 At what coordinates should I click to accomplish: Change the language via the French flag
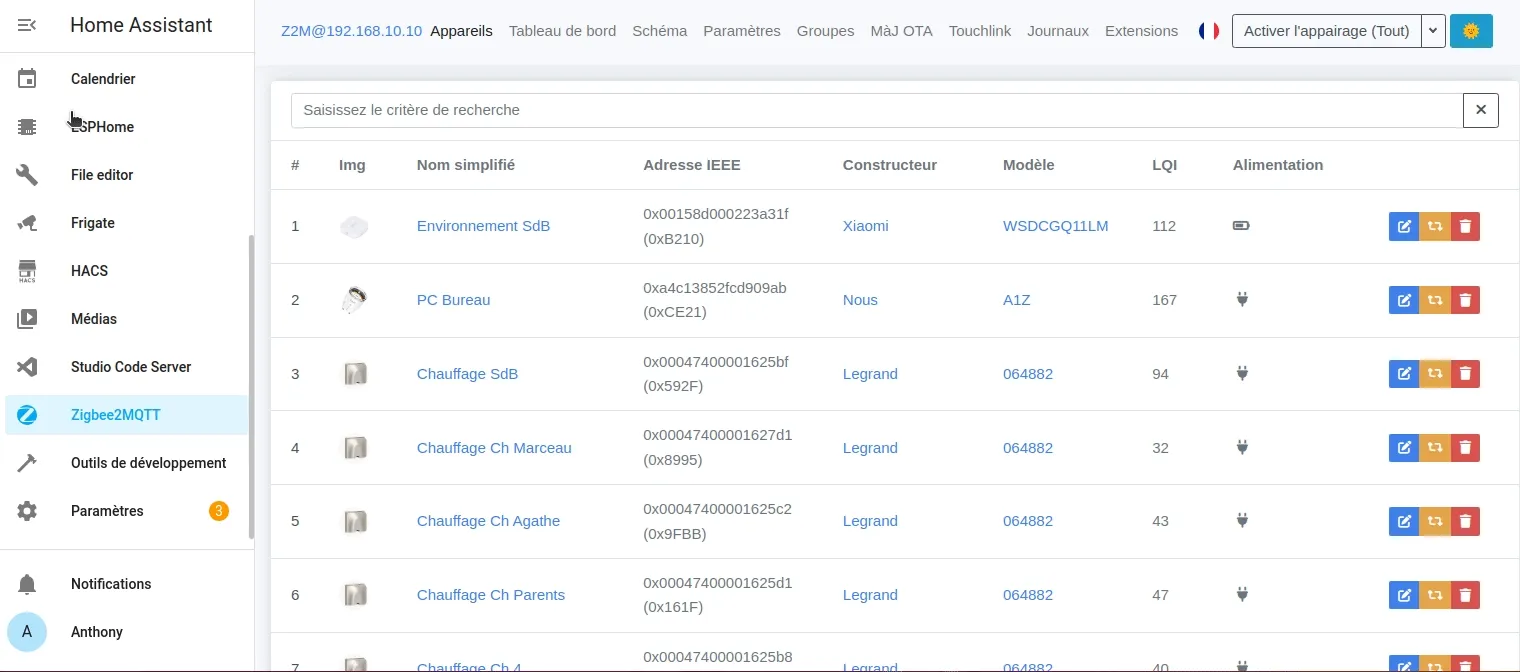[x=1208, y=31]
